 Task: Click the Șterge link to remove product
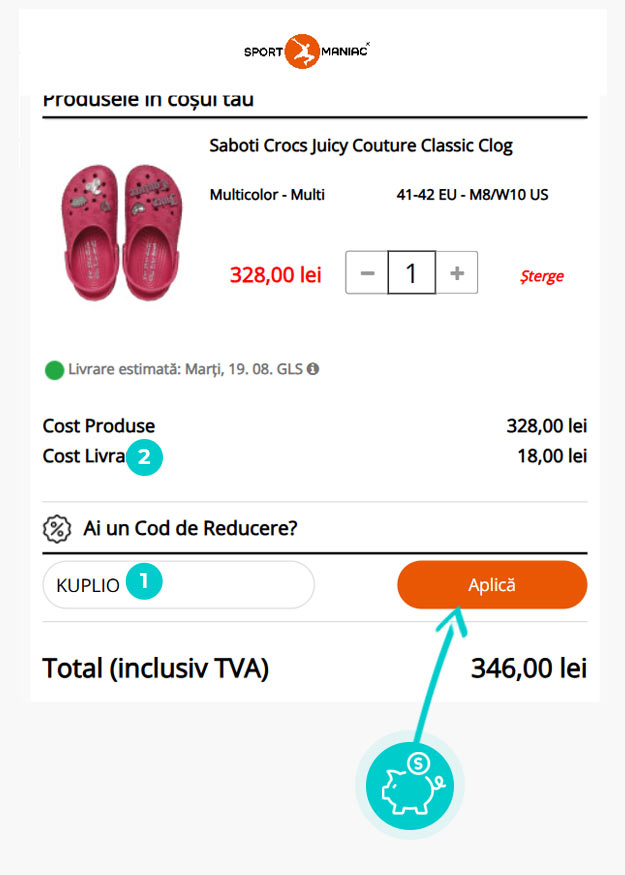point(542,276)
